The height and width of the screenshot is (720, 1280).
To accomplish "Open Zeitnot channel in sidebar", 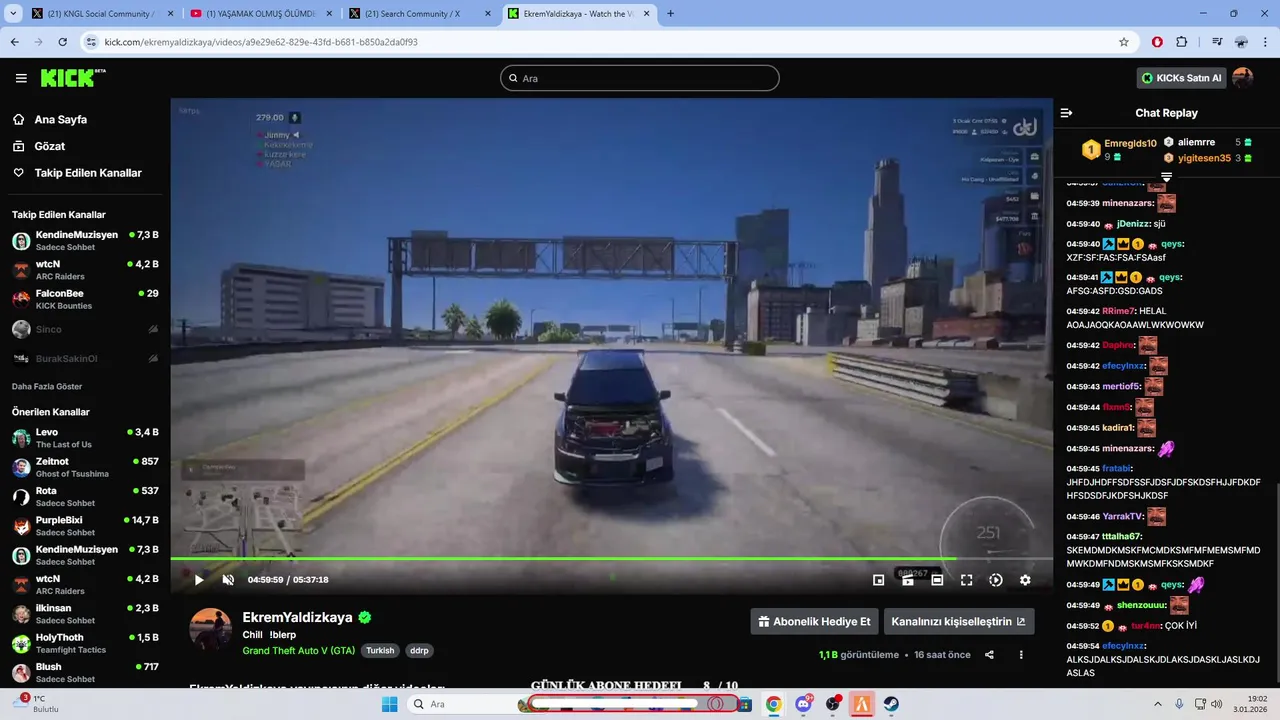I will click(85, 467).
